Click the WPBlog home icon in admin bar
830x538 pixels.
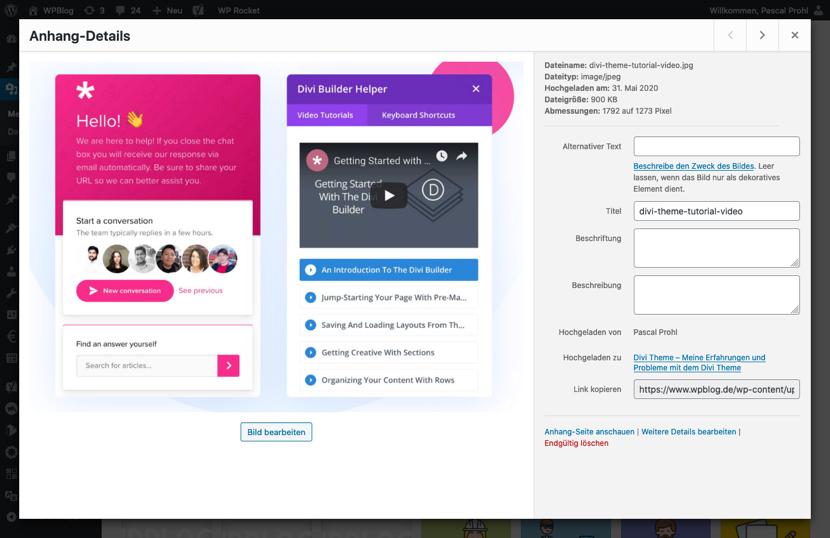pos(33,10)
